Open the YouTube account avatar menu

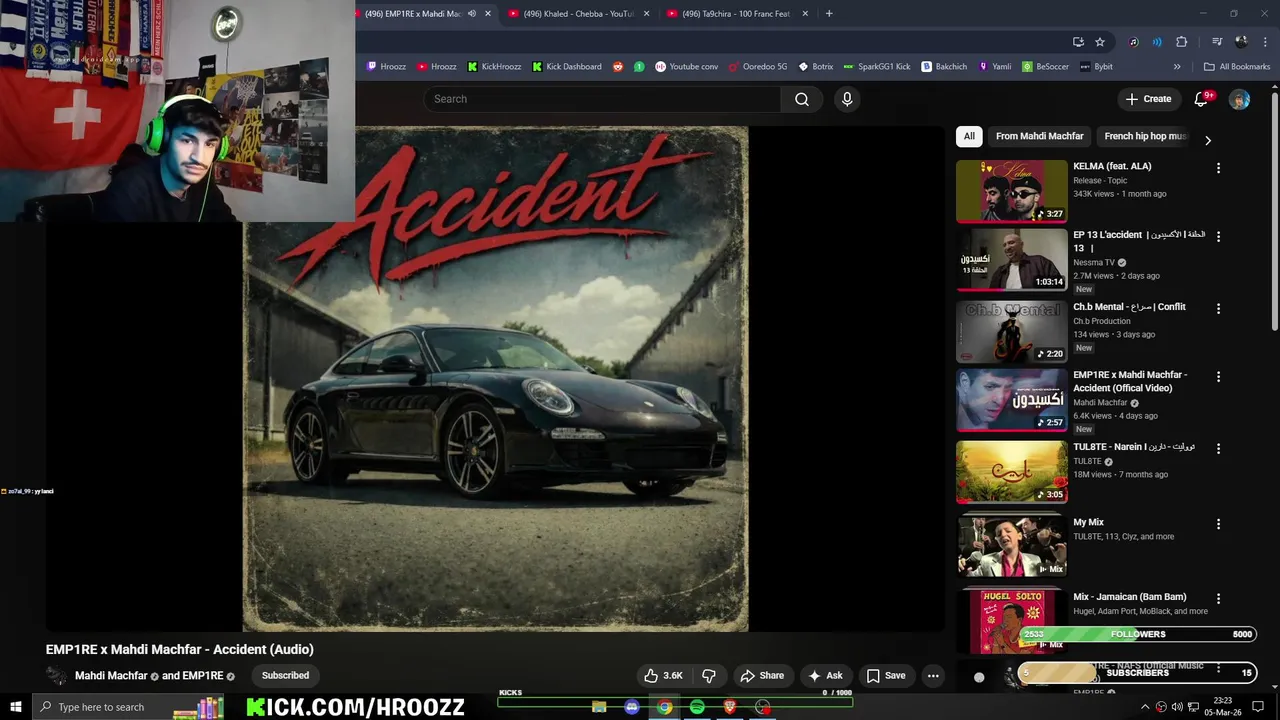click(1239, 99)
